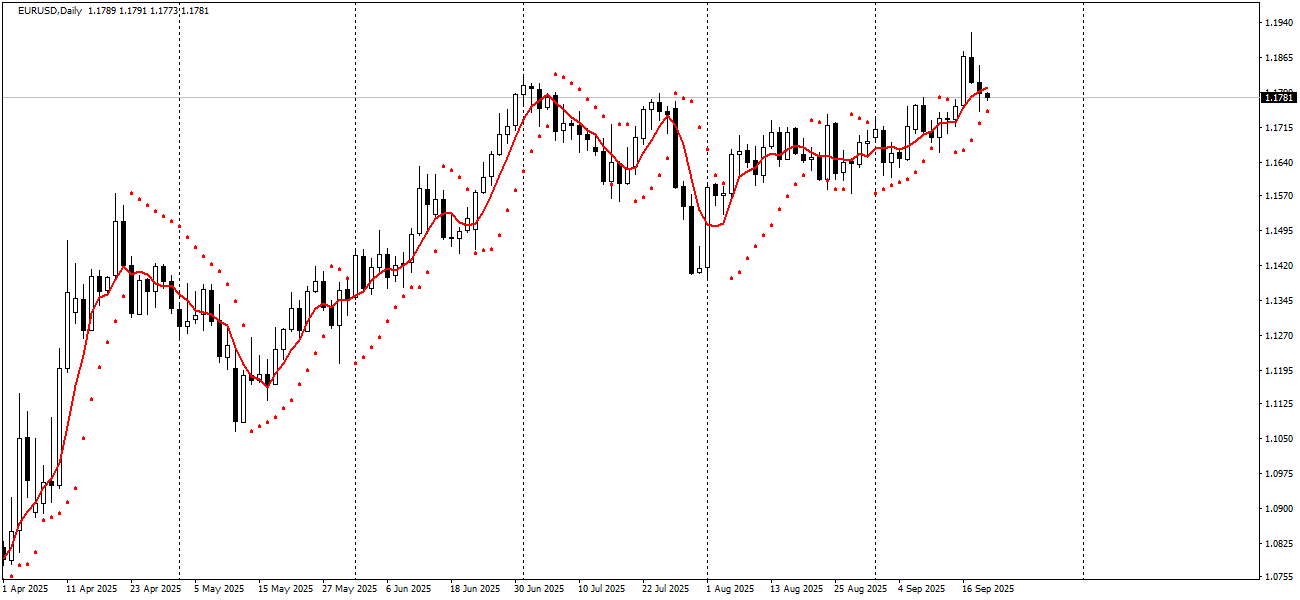
Task: Click the 1.1420 price axis value
Action: coord(1277,266)
